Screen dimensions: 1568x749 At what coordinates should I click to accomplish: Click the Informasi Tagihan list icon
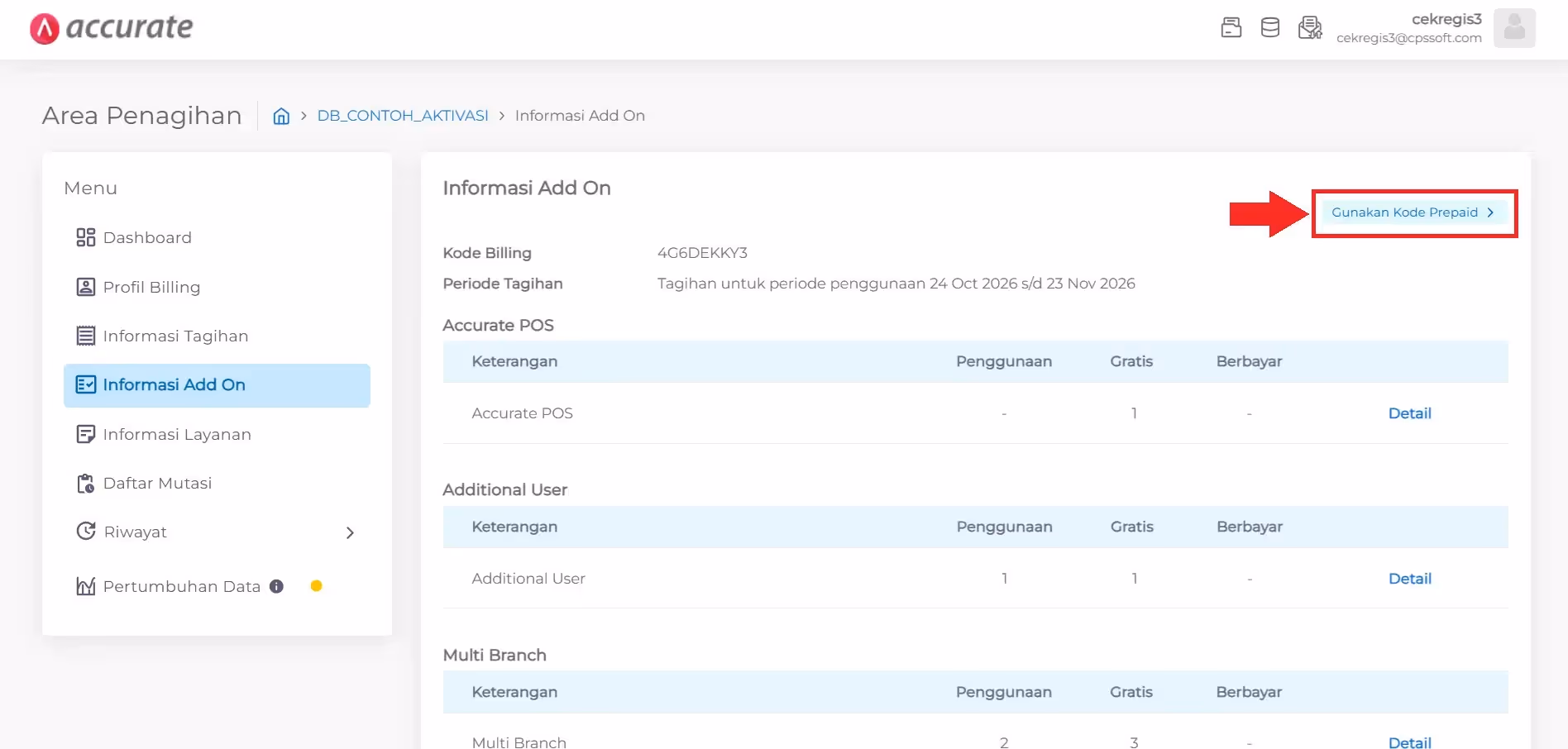[86, 336]
